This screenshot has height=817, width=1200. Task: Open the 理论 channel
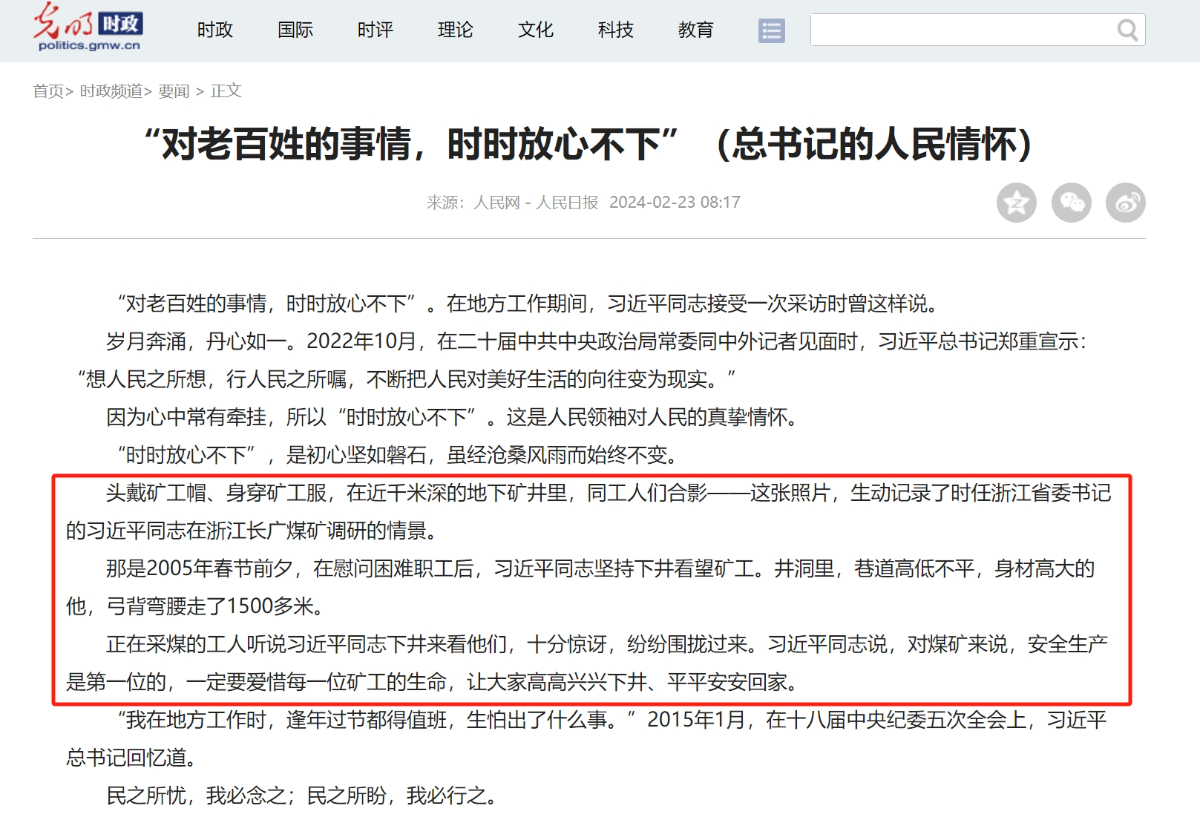pyautogui.click(x=455, y=30)
